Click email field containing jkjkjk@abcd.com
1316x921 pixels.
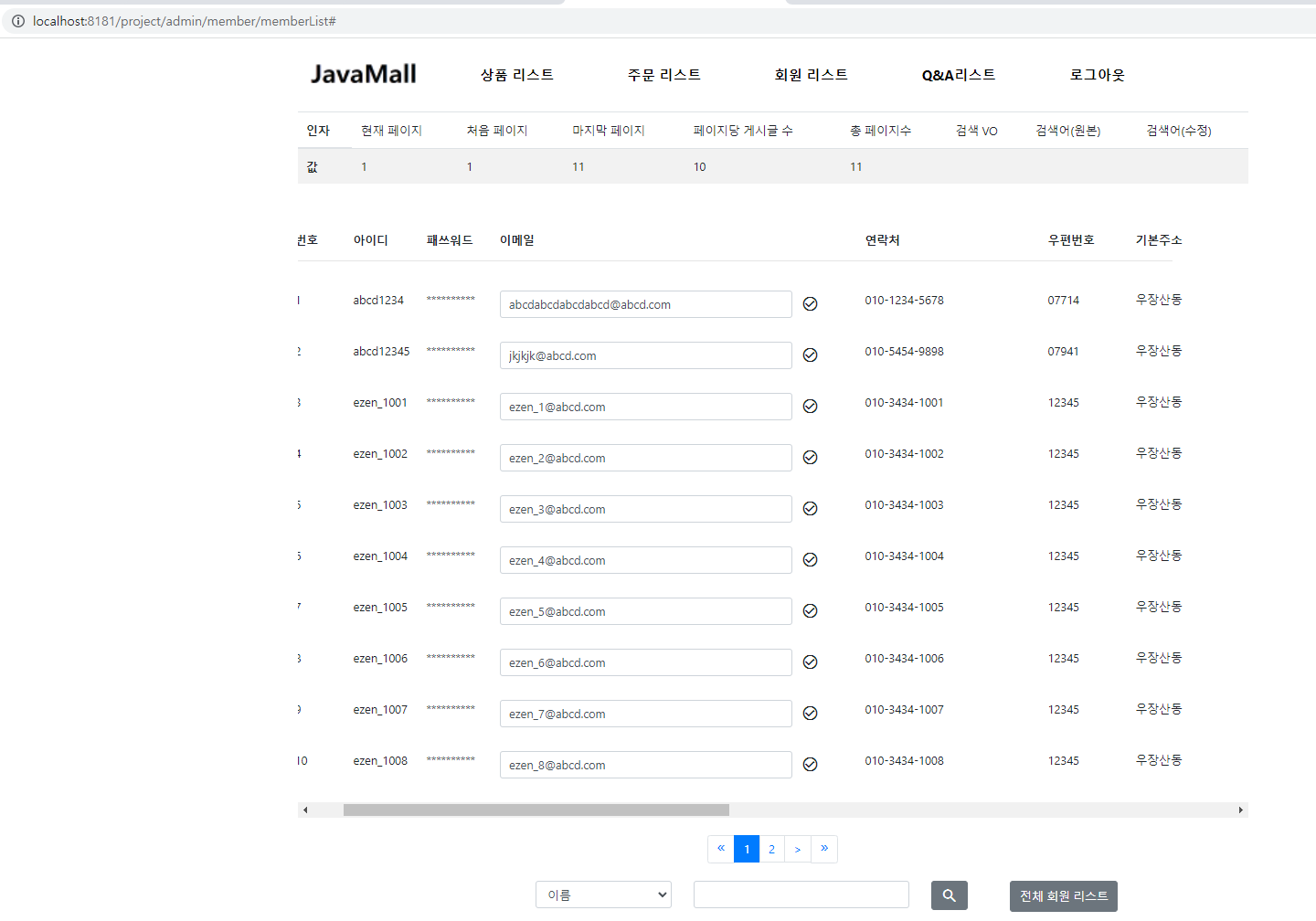(x=646, y=355)
